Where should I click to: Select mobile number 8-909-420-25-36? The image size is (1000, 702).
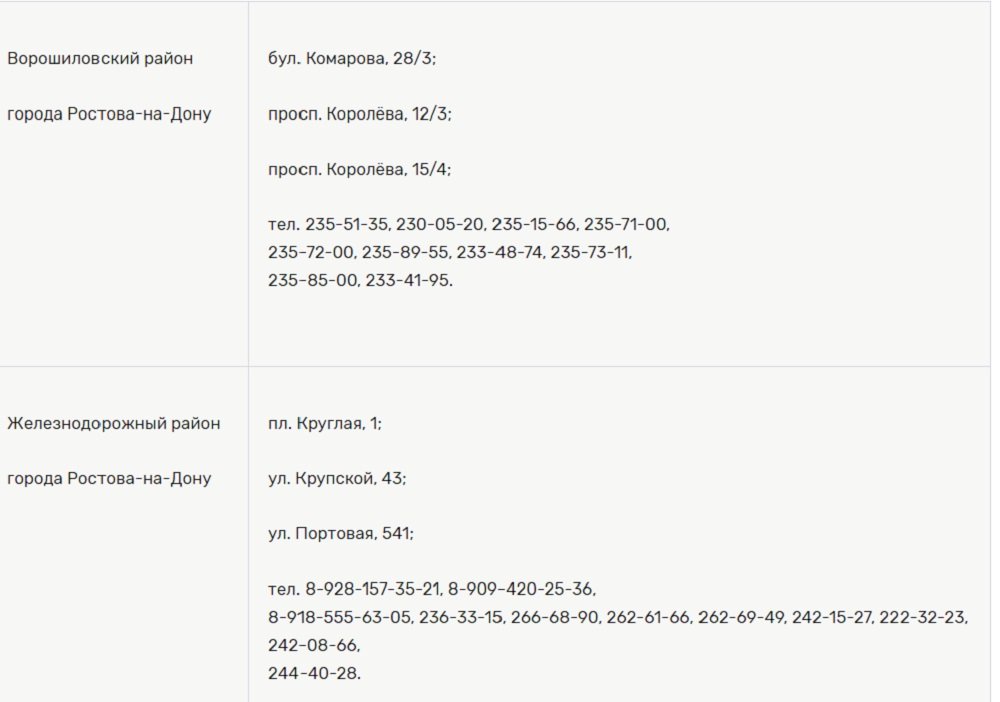coord(522,590)
